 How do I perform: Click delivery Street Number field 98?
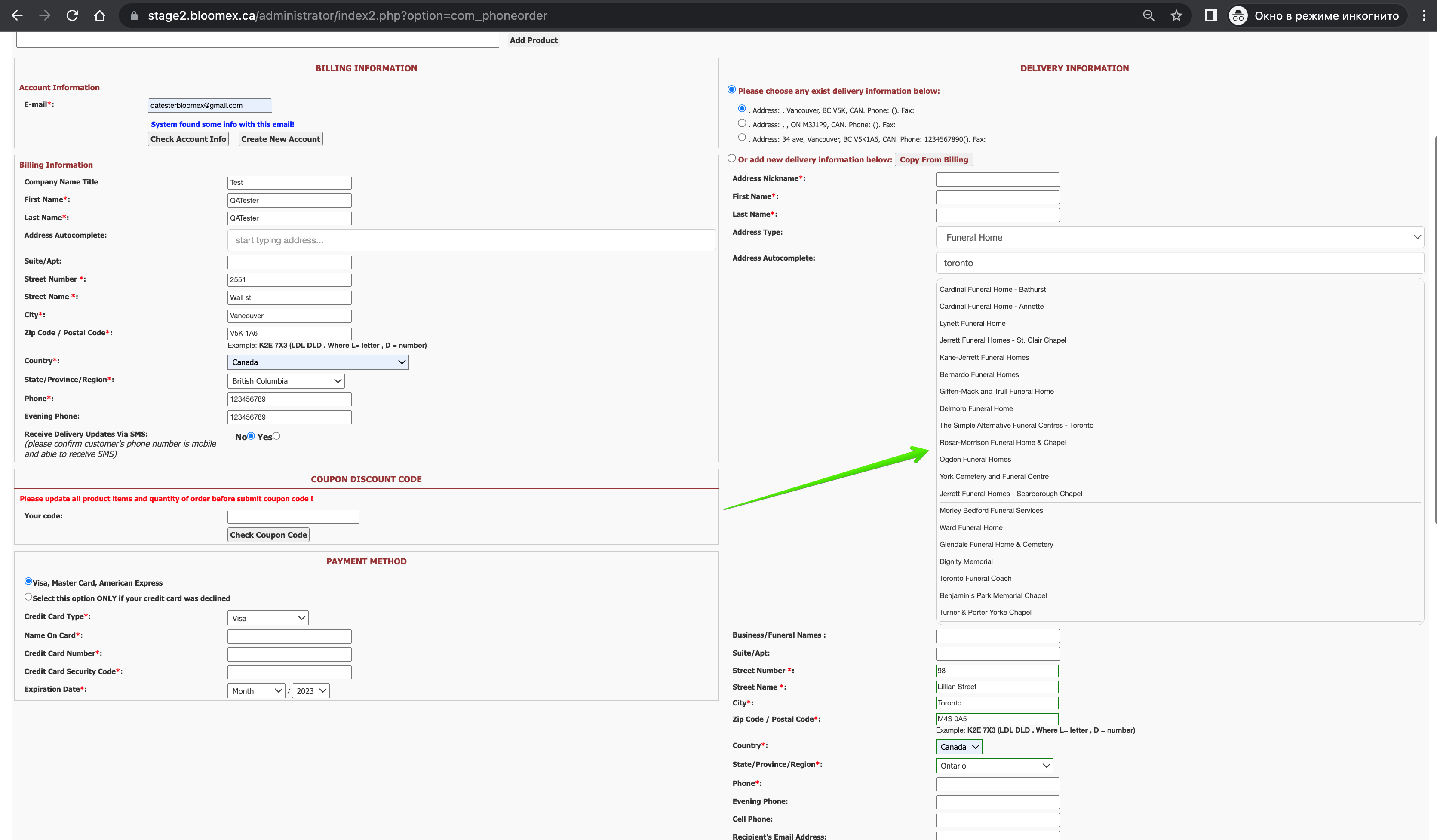998,671
